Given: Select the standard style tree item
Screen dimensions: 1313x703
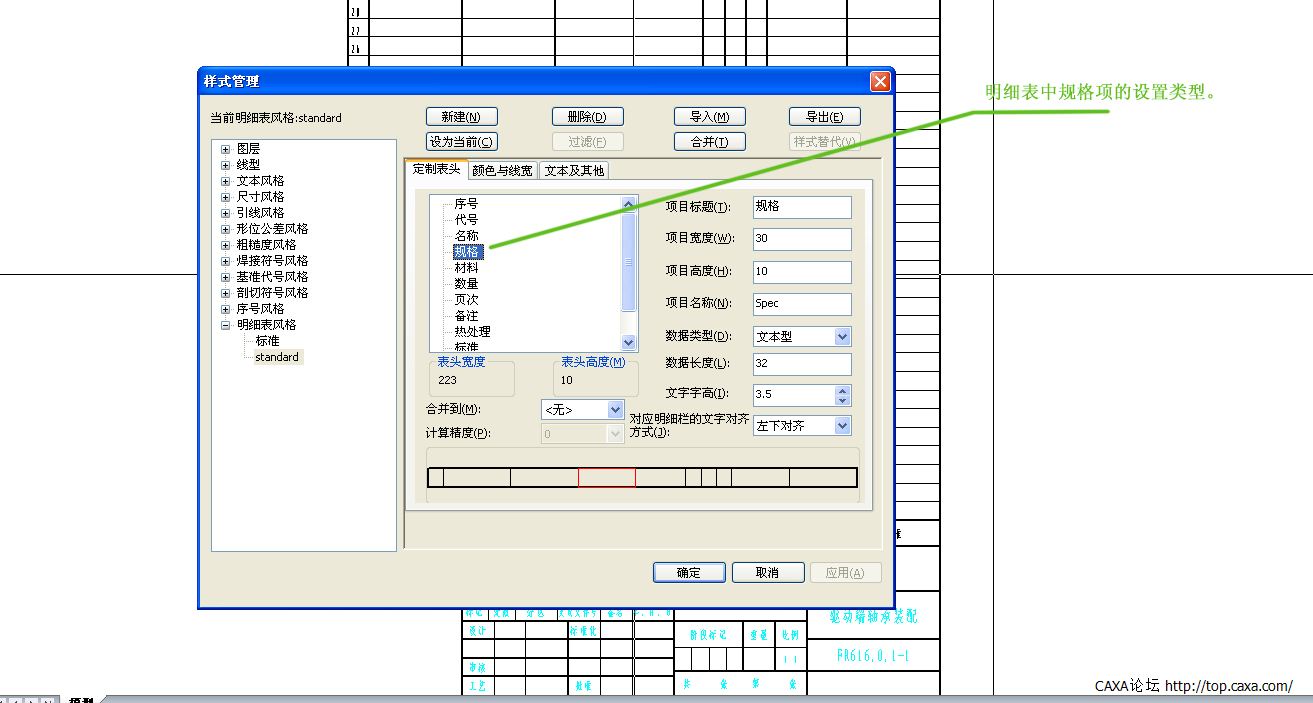Looking at the screenshot, I should point(276,357).
